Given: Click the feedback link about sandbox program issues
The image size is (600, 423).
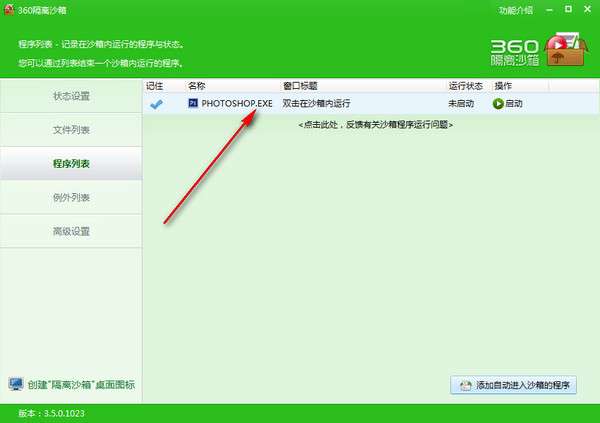Looking at the screenshot, I should coord(375,125).
